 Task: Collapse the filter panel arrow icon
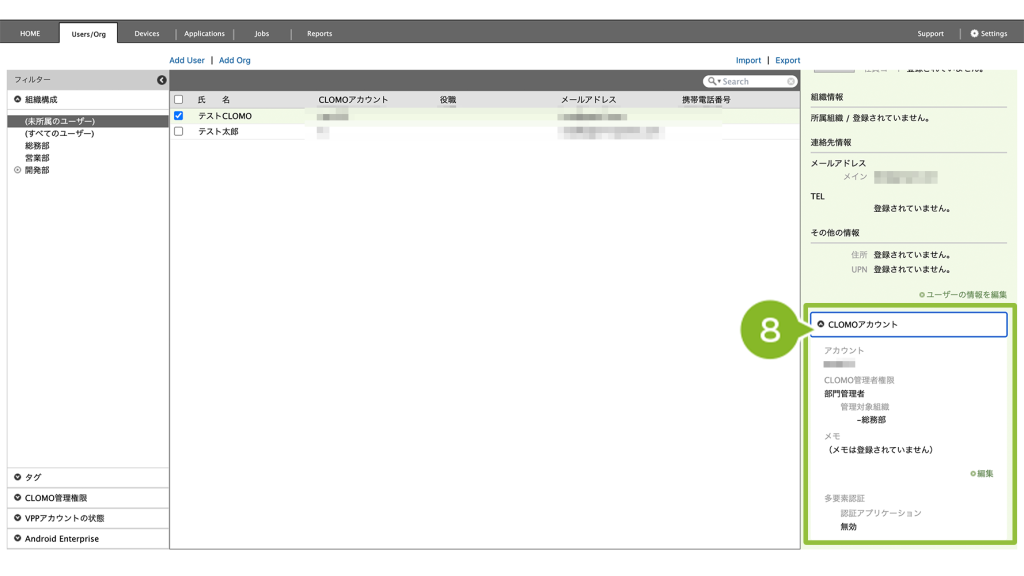point(161,80)
